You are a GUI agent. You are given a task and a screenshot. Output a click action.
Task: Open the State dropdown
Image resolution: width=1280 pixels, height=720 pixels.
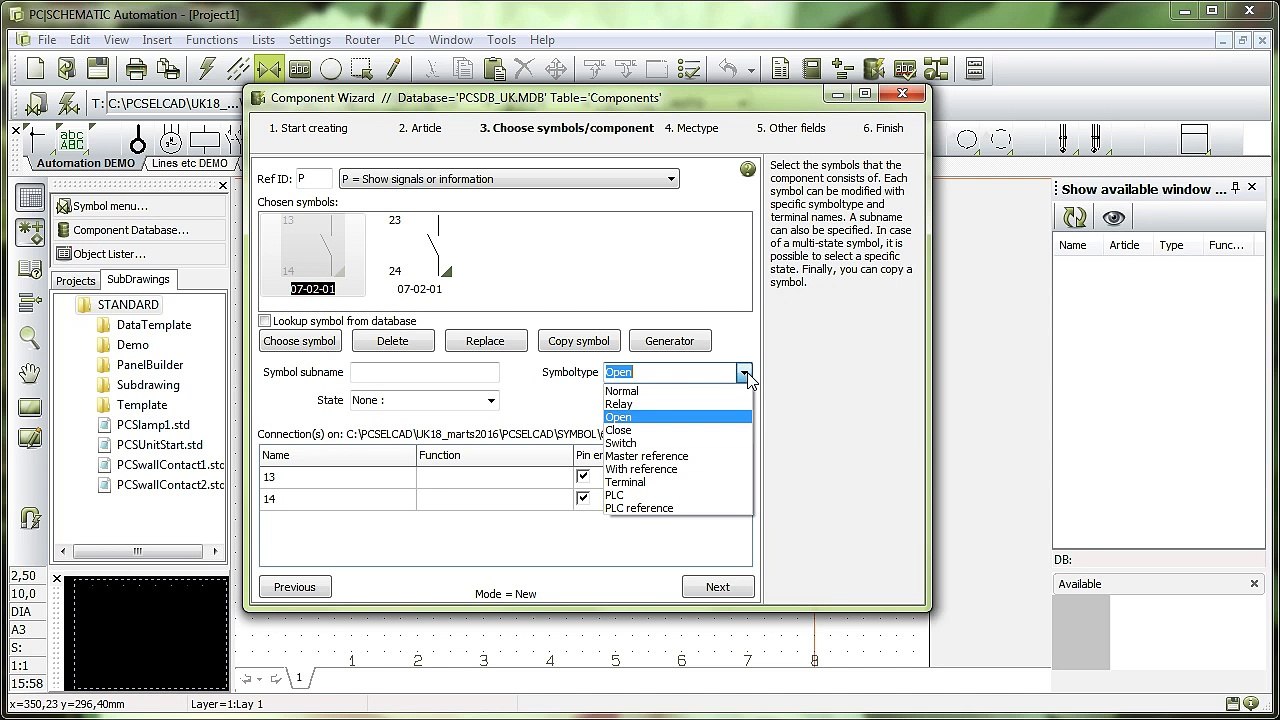coord(491,400)
